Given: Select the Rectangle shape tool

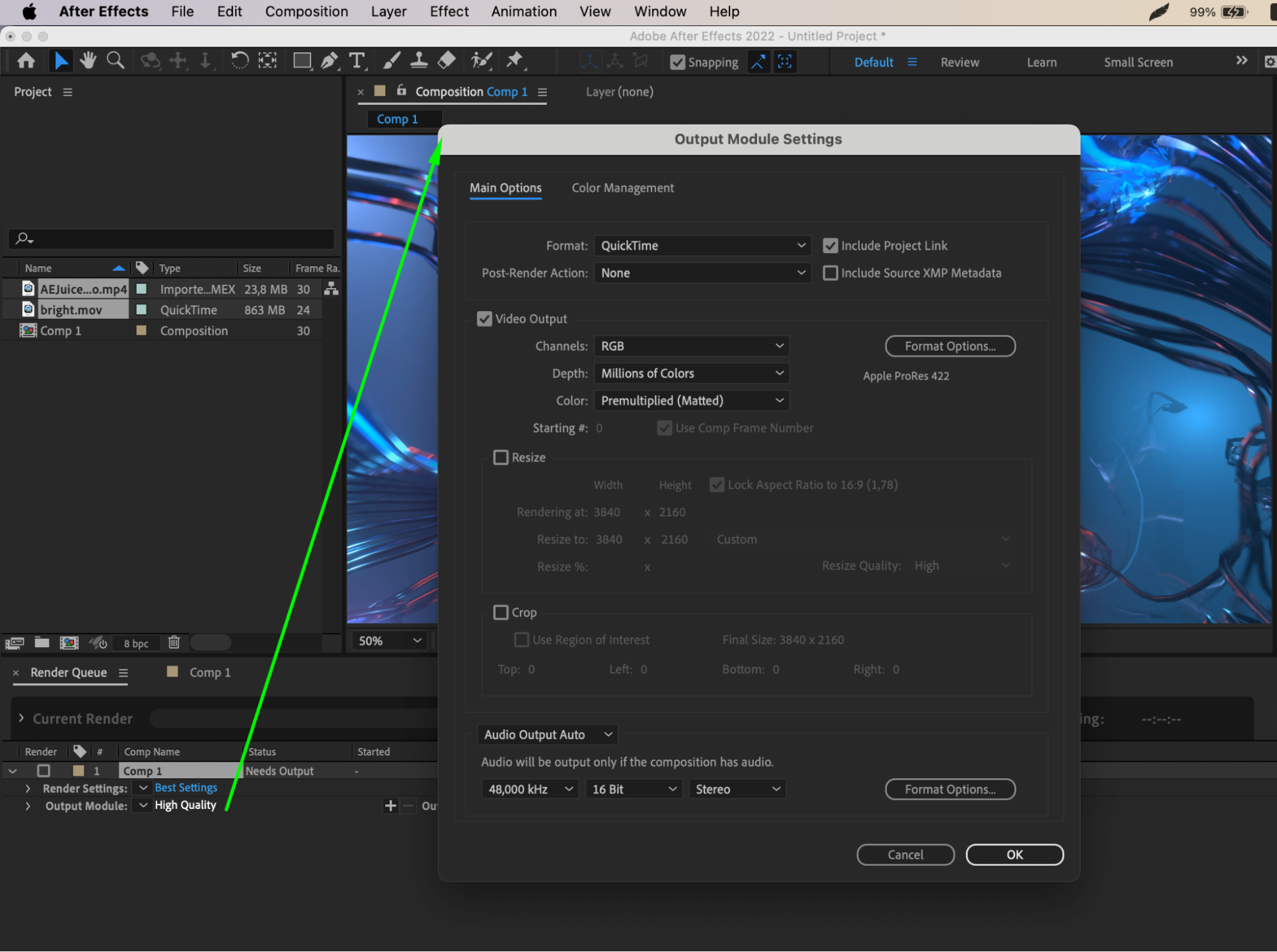Looking at the screenshot, I should 302,61.
